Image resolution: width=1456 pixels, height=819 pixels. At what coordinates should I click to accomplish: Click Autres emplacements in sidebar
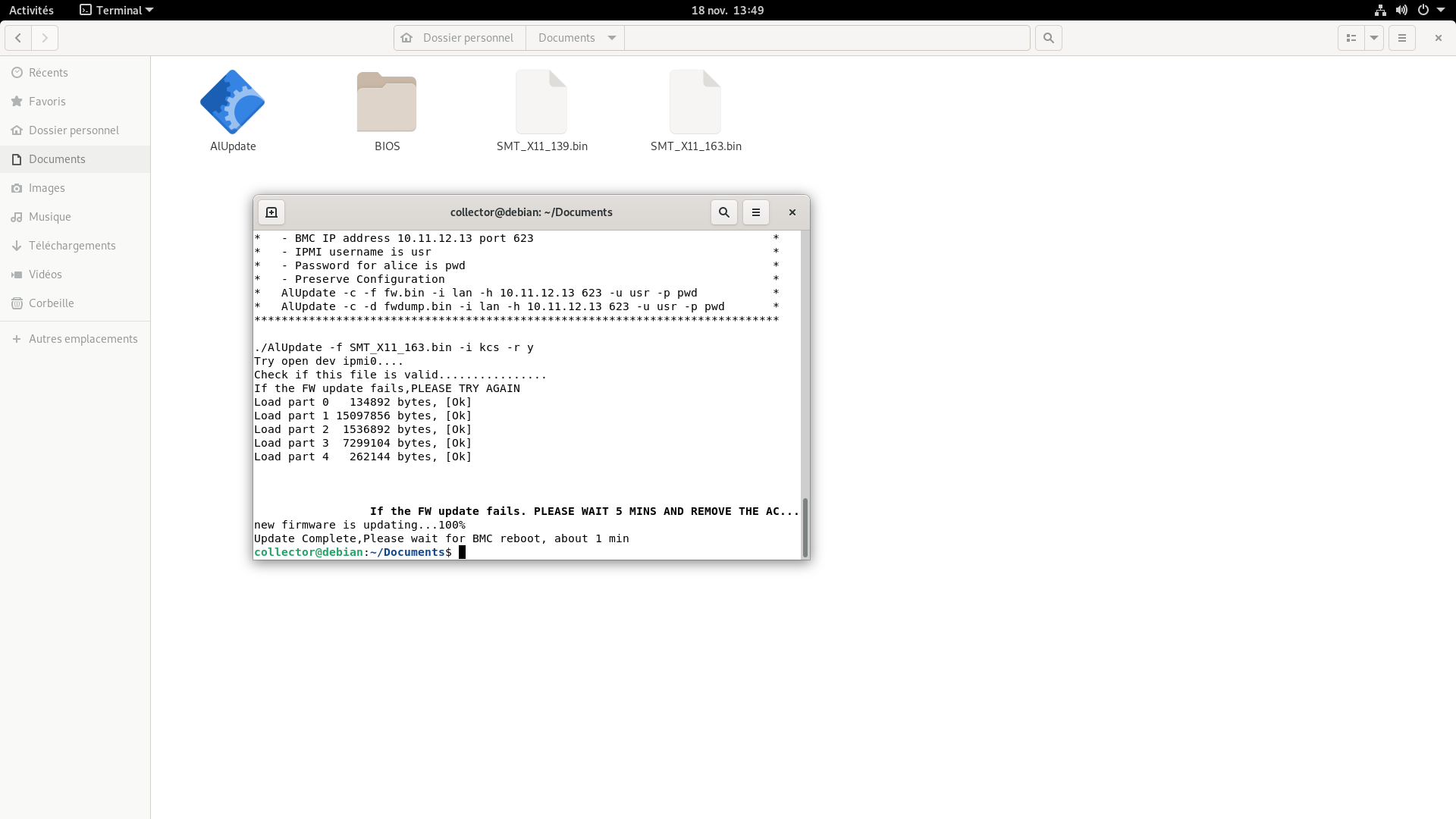click(75, 339)
